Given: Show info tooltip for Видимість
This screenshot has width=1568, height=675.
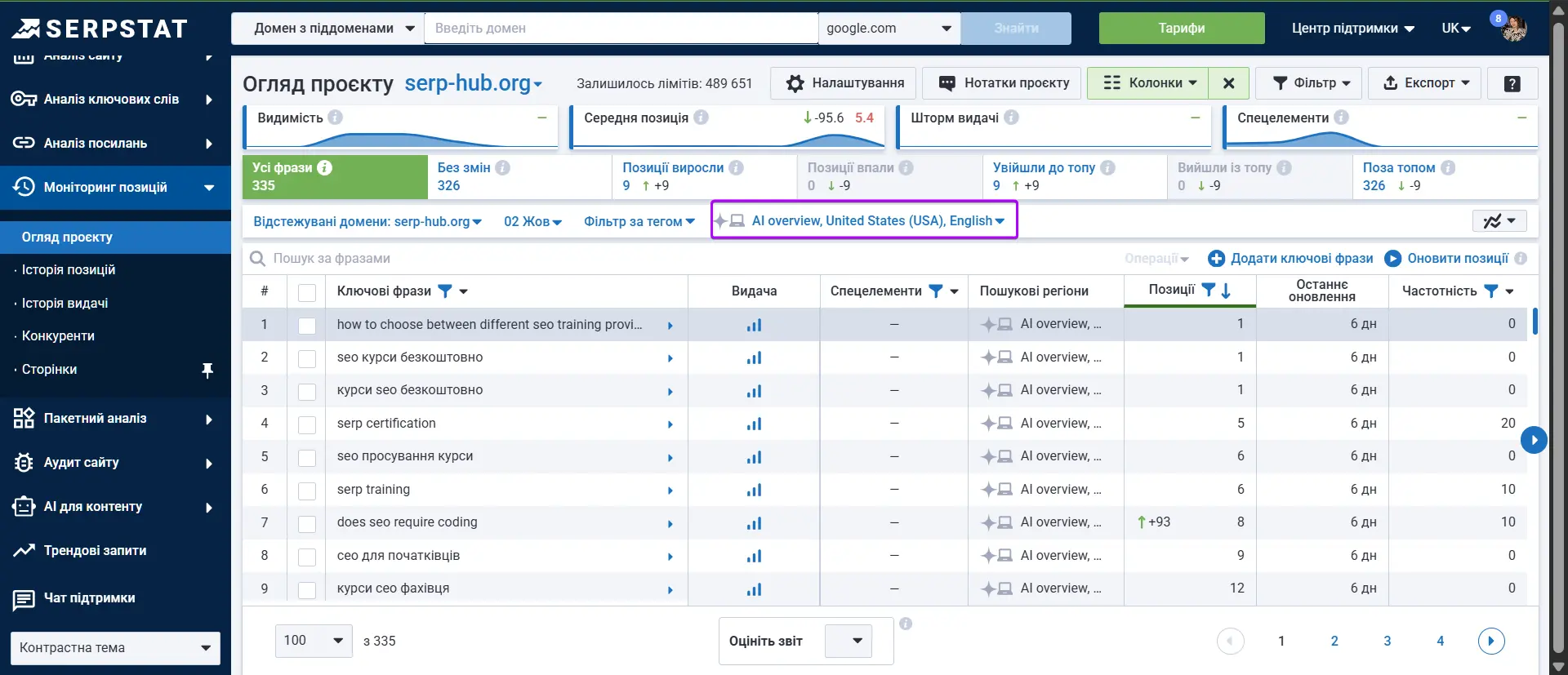Looking at the screenshot, I should click(335, 118).
